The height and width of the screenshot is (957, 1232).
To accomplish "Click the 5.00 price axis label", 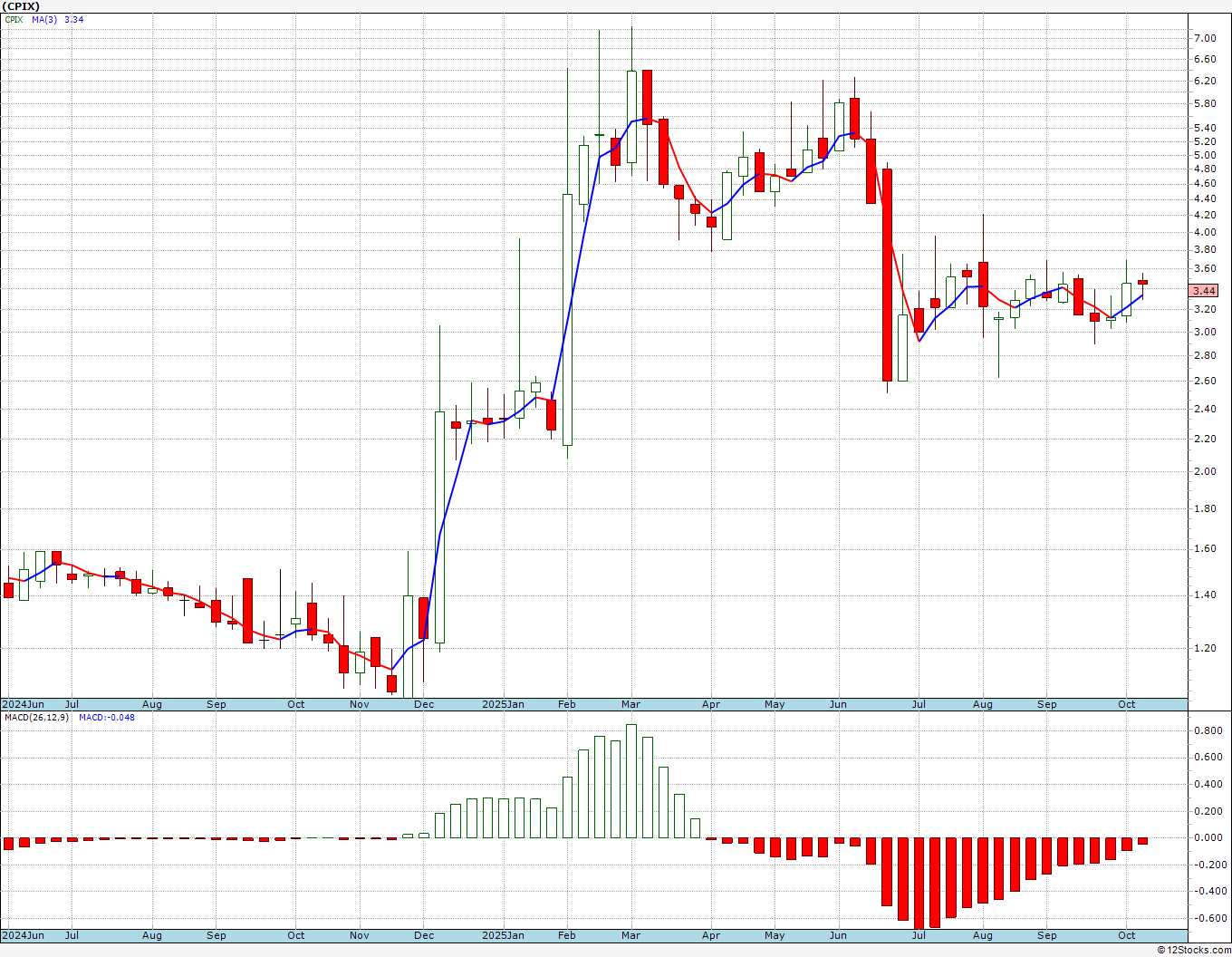I will point(1205,155).
